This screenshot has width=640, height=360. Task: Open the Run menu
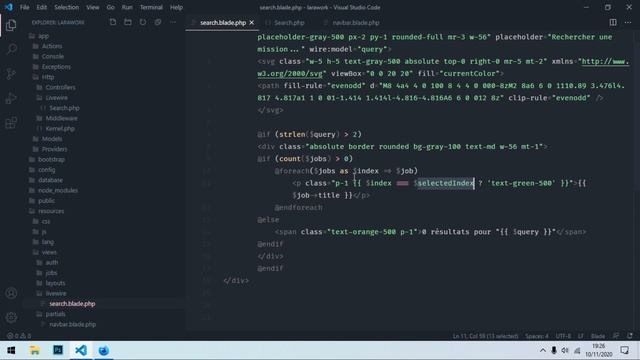127,7
